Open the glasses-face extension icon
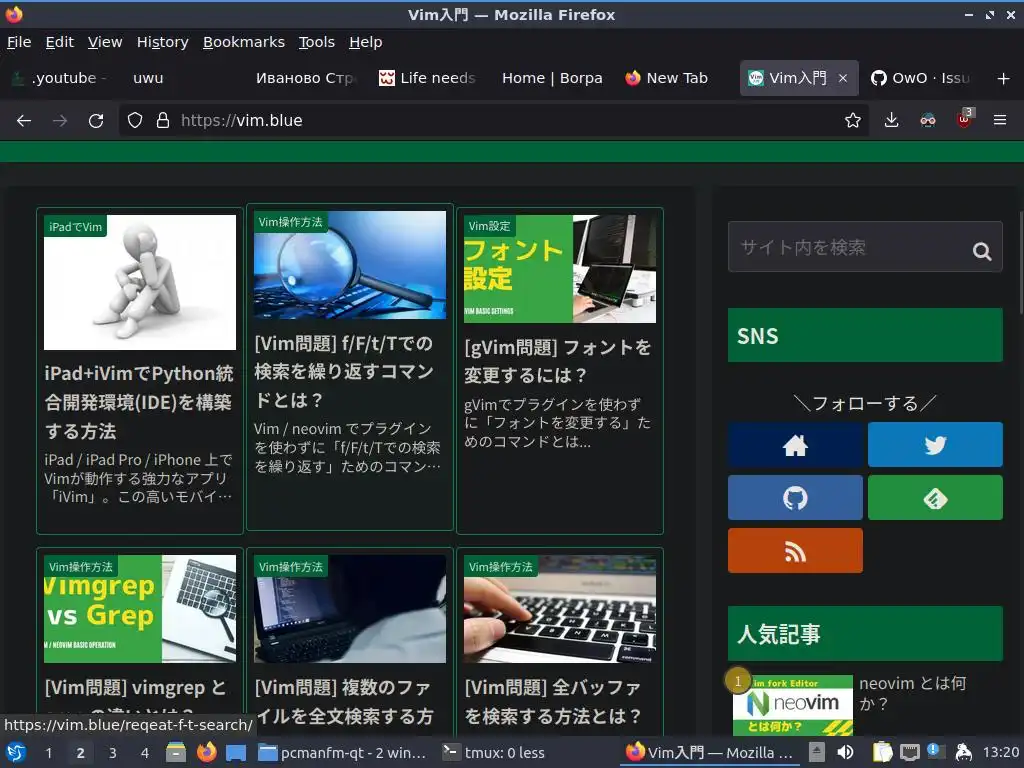The width and height of the screenshot is (1024, 768). coord(927,120)
